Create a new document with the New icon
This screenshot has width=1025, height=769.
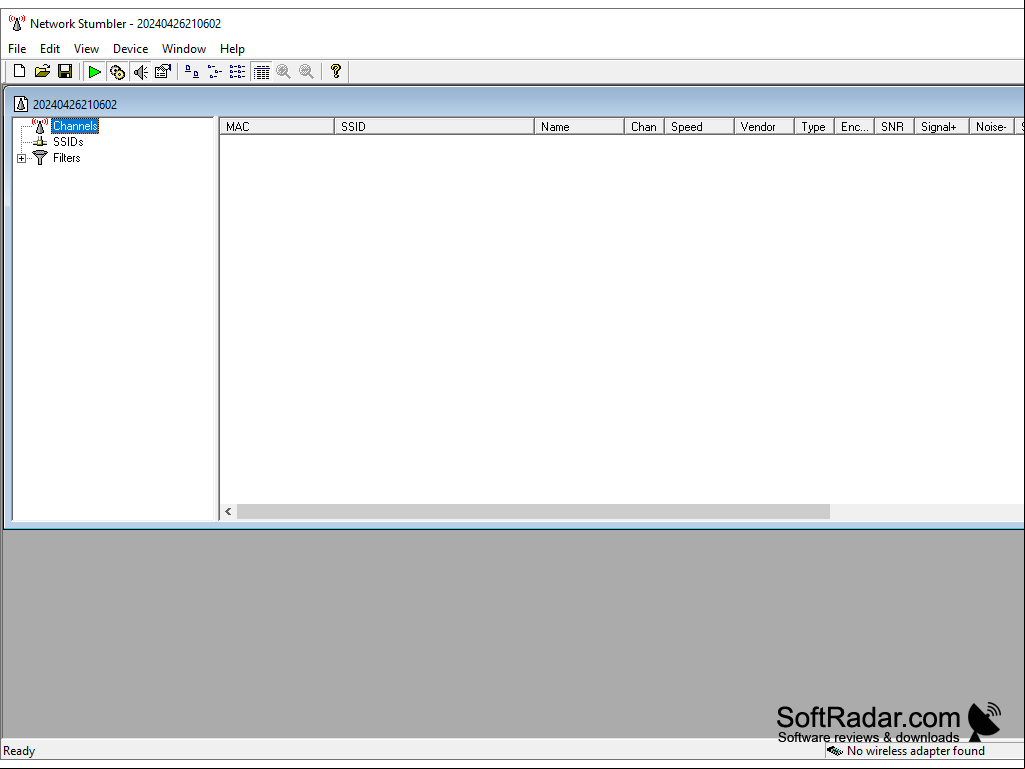(20, 71)
